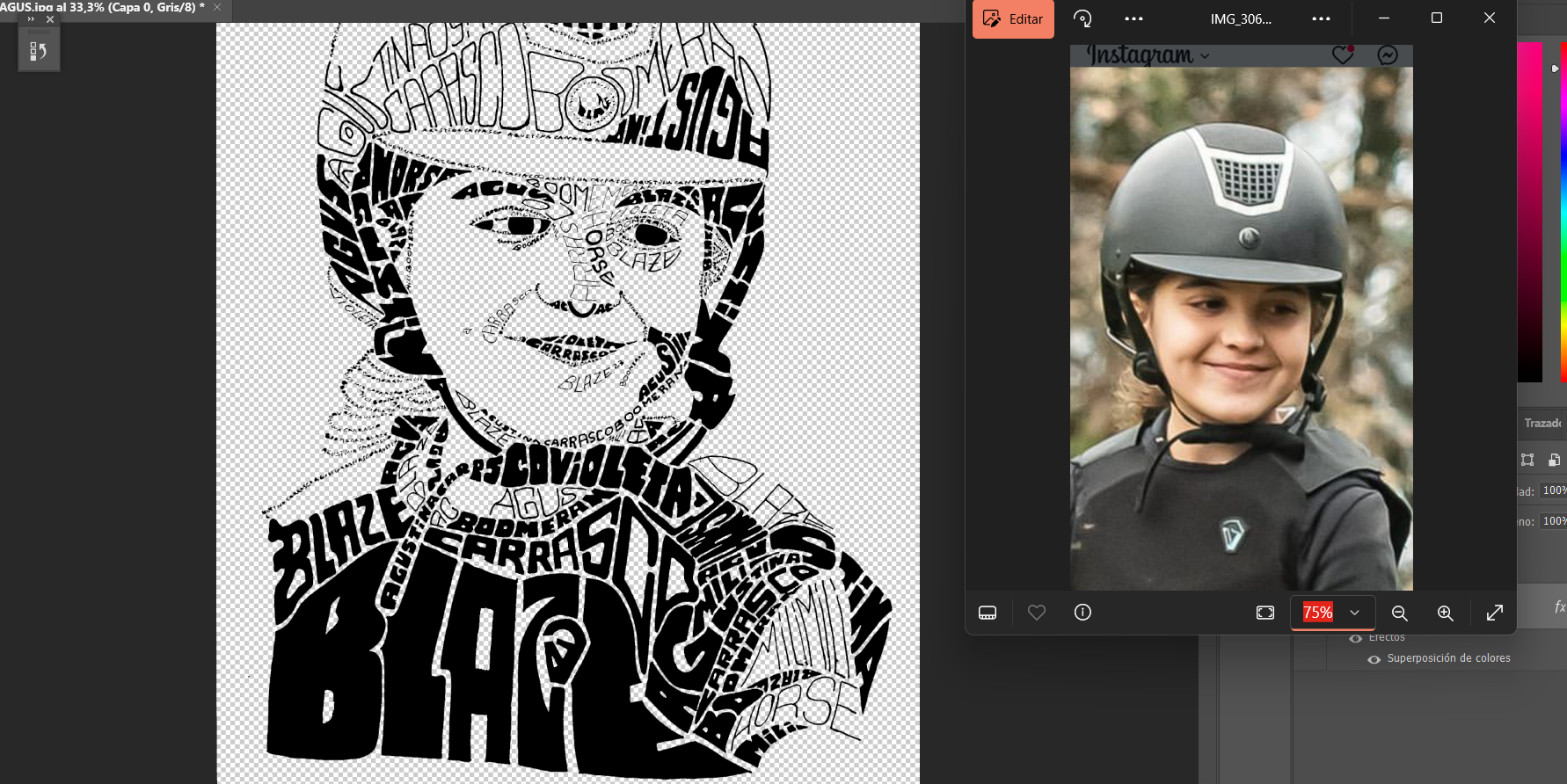Click the Editar button in Photos
1567x784 pixels.
point(1013,18)
